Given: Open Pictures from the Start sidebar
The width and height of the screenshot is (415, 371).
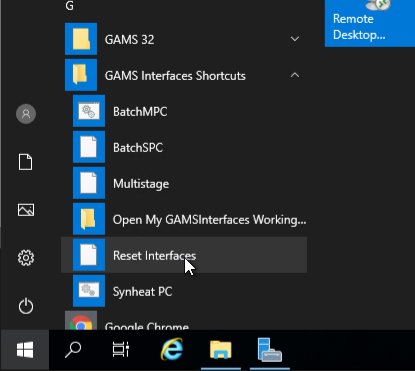Looking at the screenshot, I should point(26,210).
